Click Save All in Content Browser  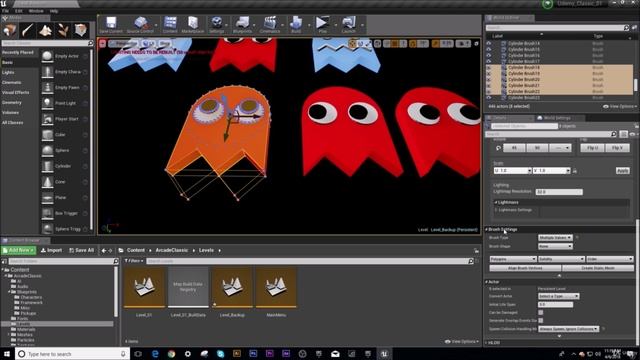(82, 250)
